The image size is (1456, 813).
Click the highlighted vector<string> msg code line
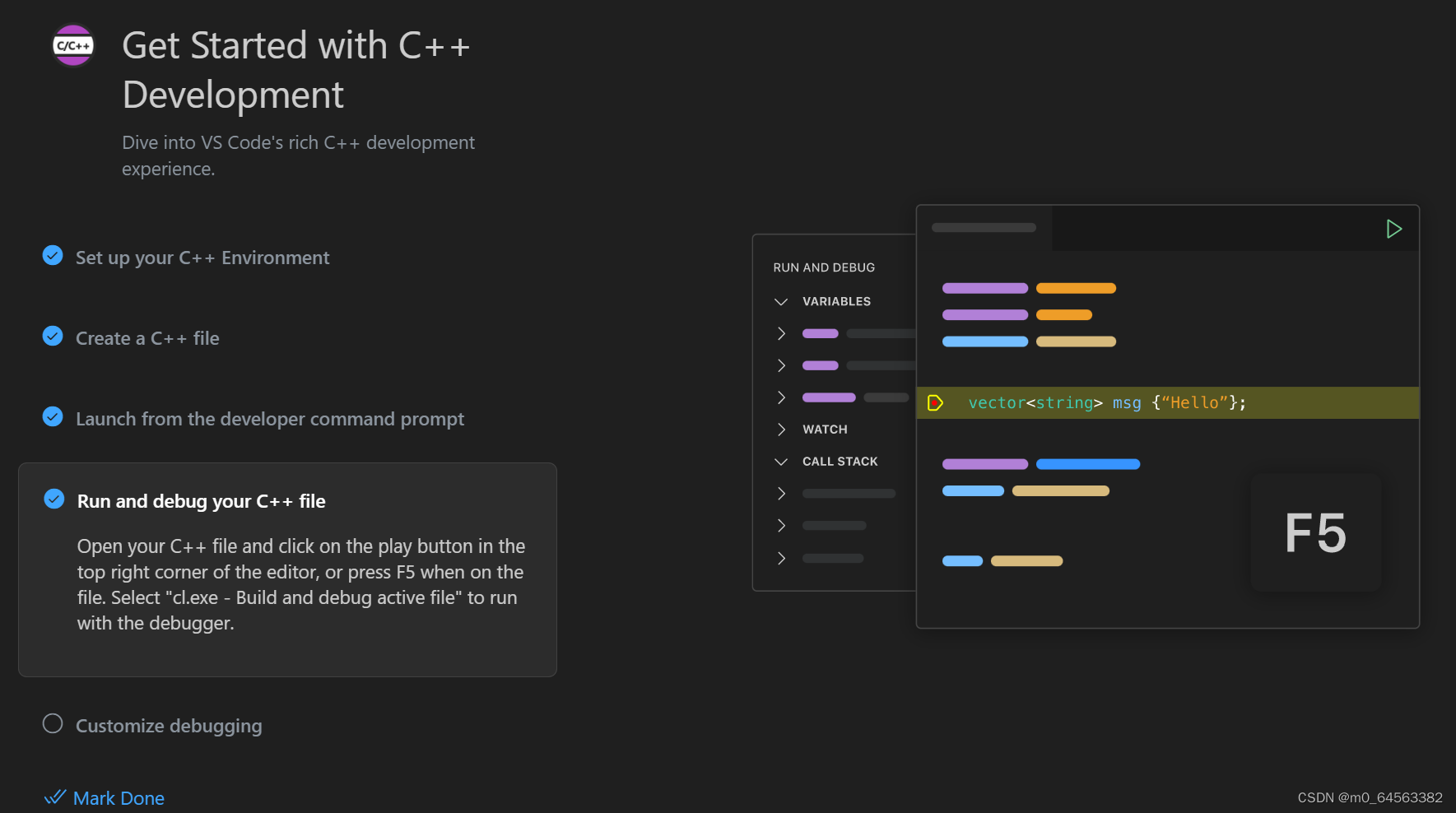pyautogui.click(x=1167, y=403)
